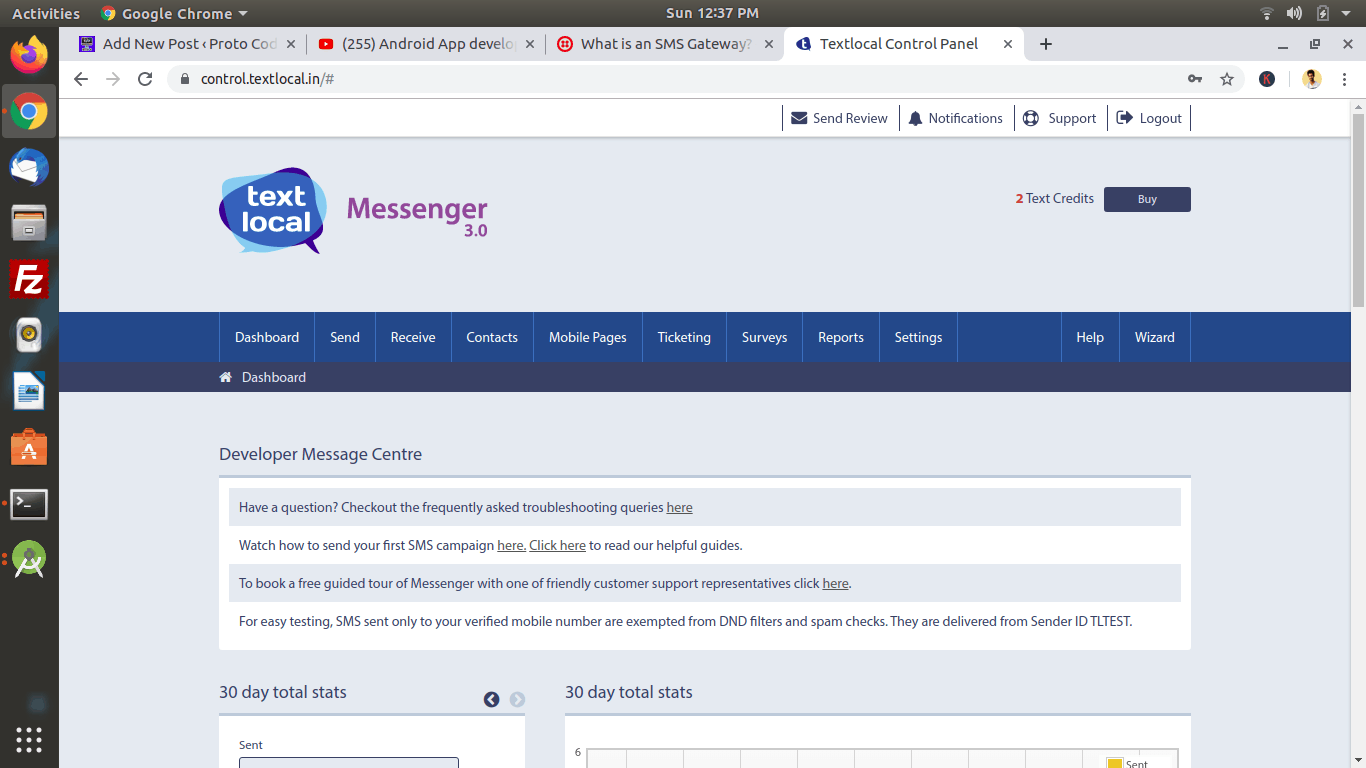This screenshot has width=1366, height=768.
Task: Open the troubleshooting queries 'here' link
Action: point(679,507)
